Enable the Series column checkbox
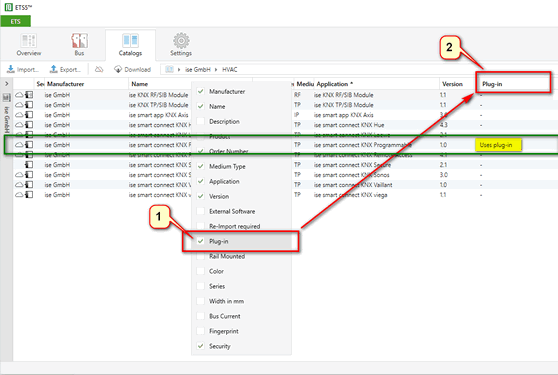Viewport: 558px width, 375px height. click(x=201, y=286)
